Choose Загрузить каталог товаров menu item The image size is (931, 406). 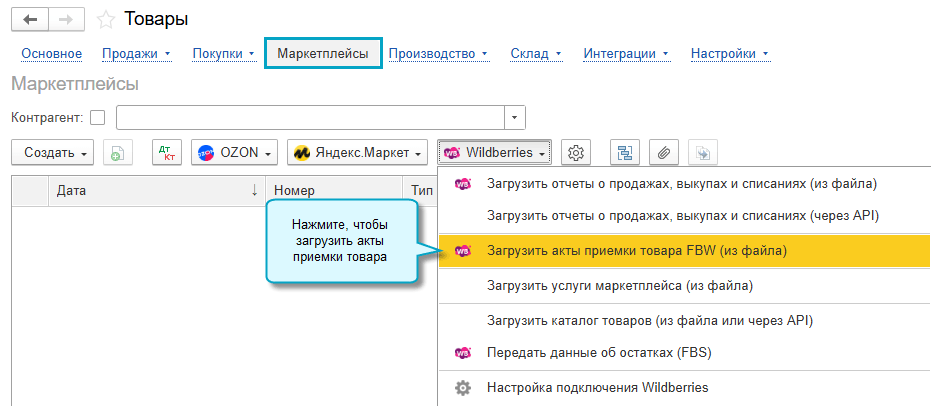tap(684, 321)
